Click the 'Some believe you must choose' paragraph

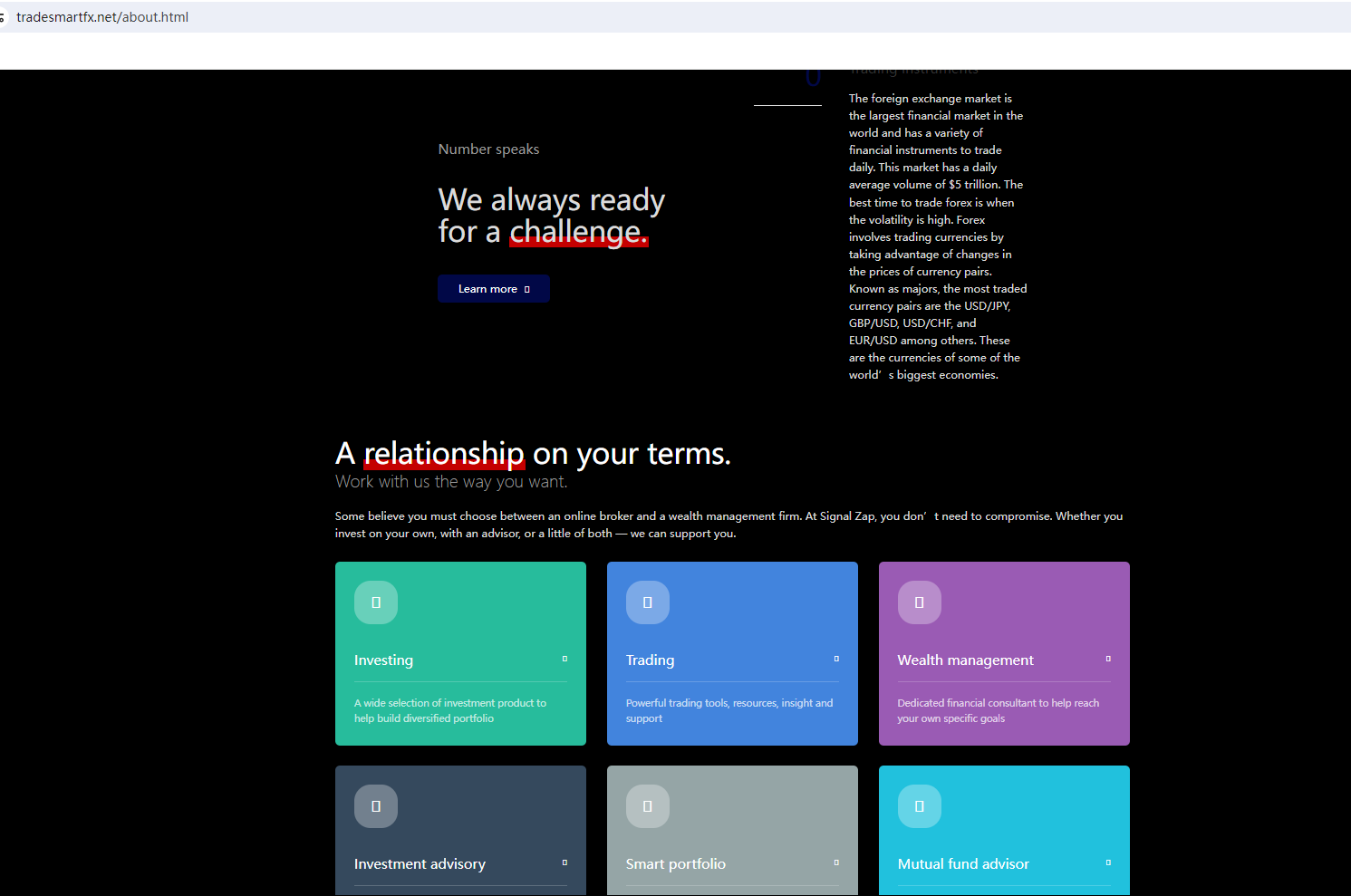[x=729, y=525]
